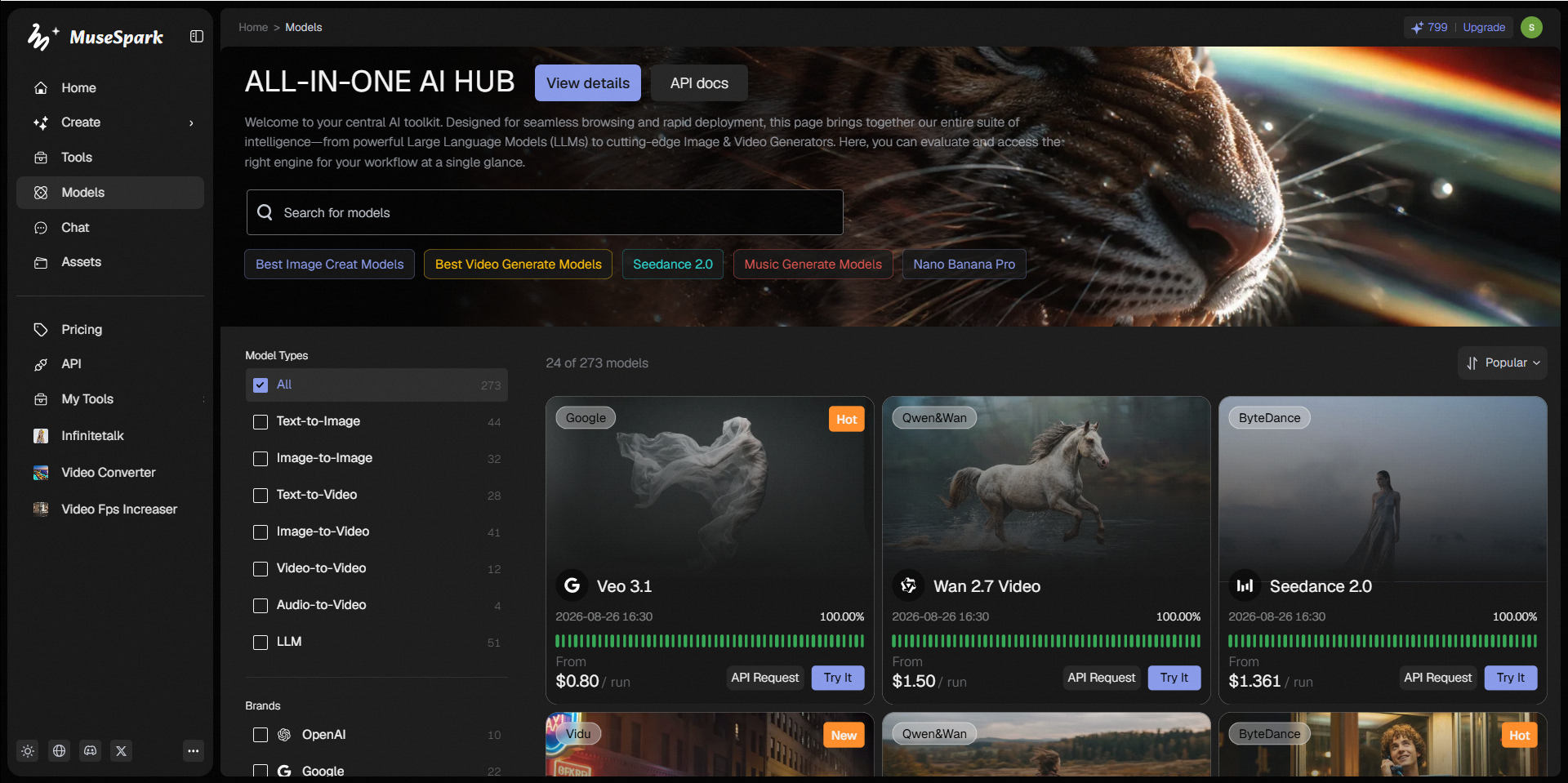This screenshot has height=783, width=1568.
Task: Expand the Create submenu chevron
Action: pyautogui.click(x=191, y=123)
